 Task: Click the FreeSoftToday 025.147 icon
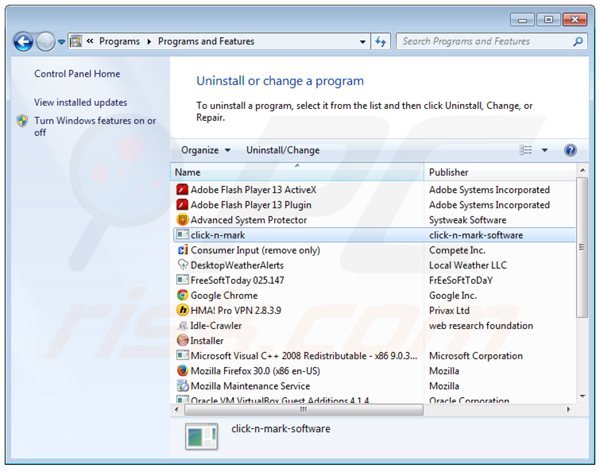tap(182, 280)
